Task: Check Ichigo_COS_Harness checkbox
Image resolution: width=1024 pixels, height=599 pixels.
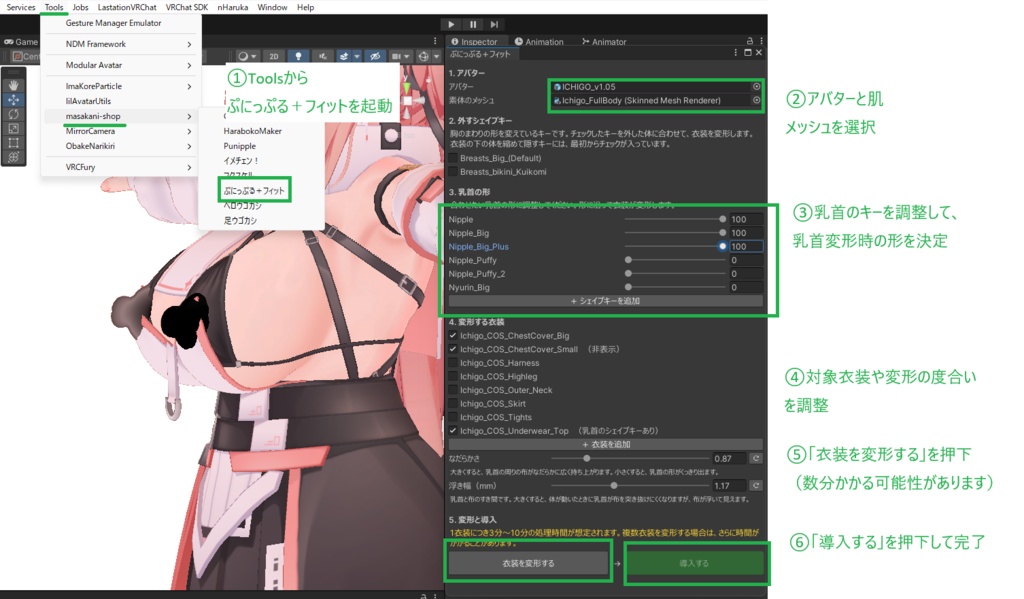Action: pos(453,363)
